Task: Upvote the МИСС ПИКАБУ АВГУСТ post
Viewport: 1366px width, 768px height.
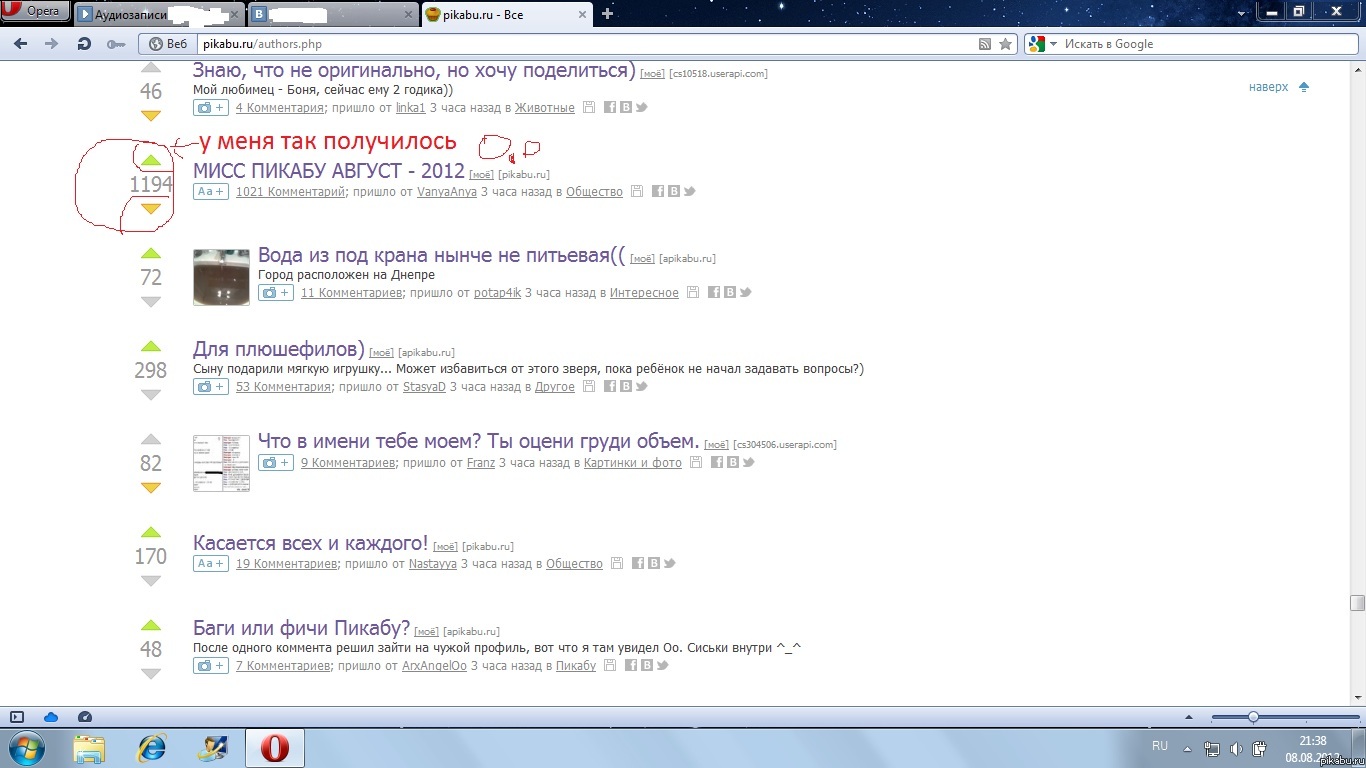Action: (x=151, y=160)
